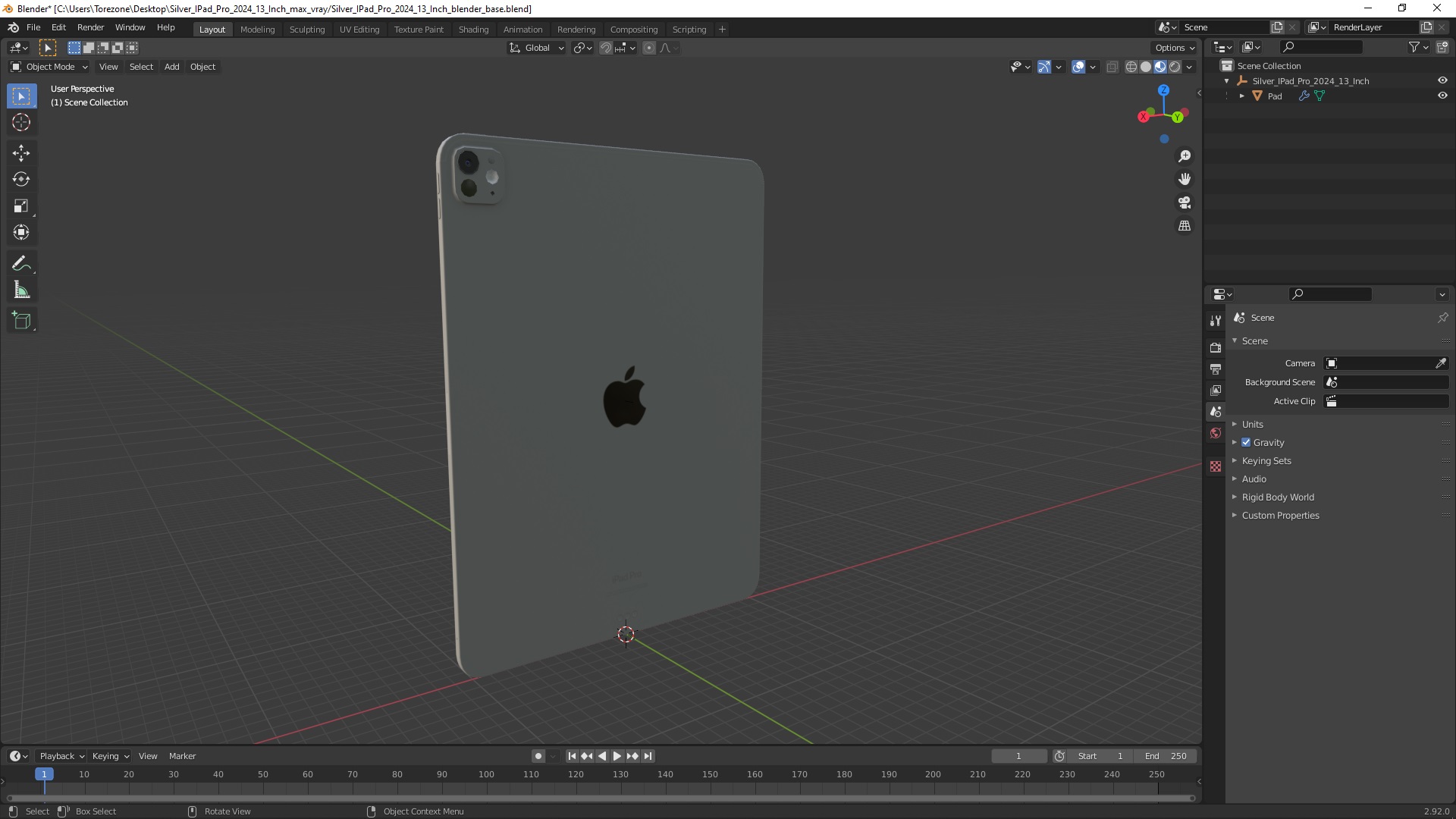Open the viewport Add menu
Viewport: 1456px width, 819px height.
(172, 67)
